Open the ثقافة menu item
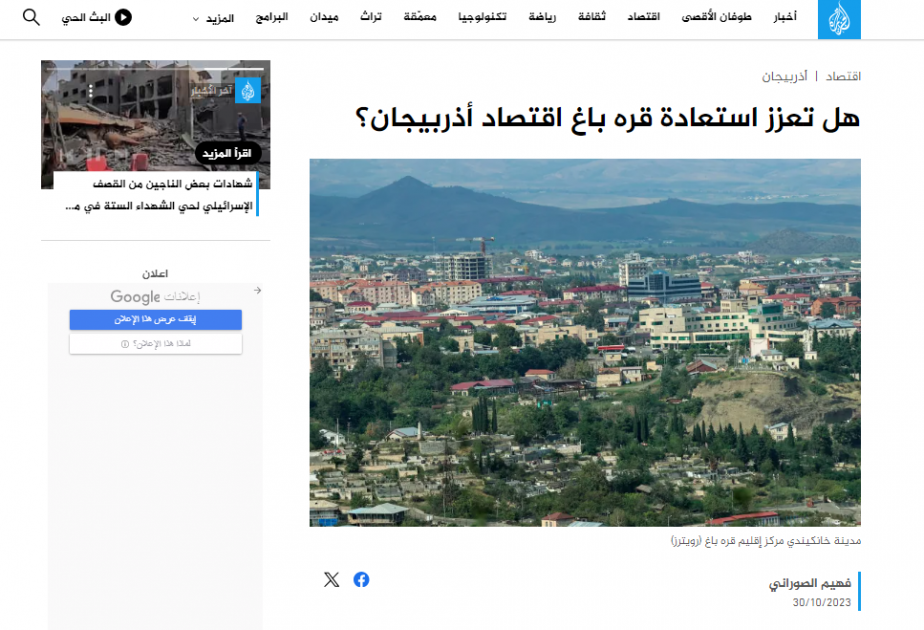The width and height of the screenshot is (924, 630). [592, 17]
